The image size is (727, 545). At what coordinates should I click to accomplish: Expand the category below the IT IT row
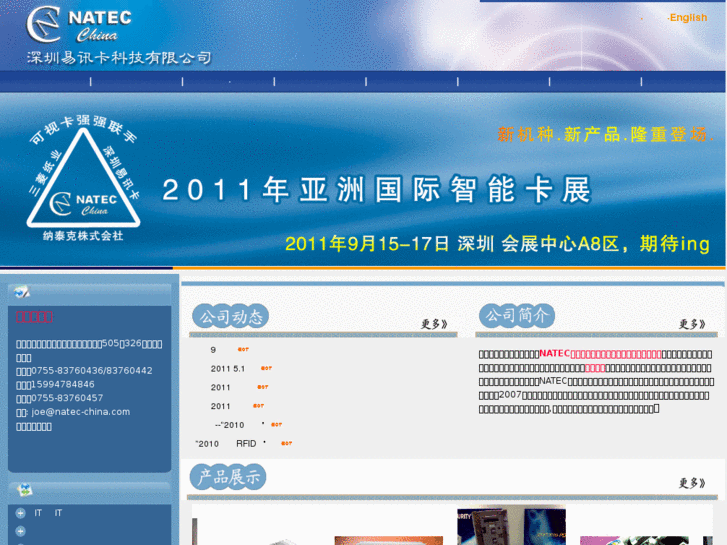pos(20,532)
